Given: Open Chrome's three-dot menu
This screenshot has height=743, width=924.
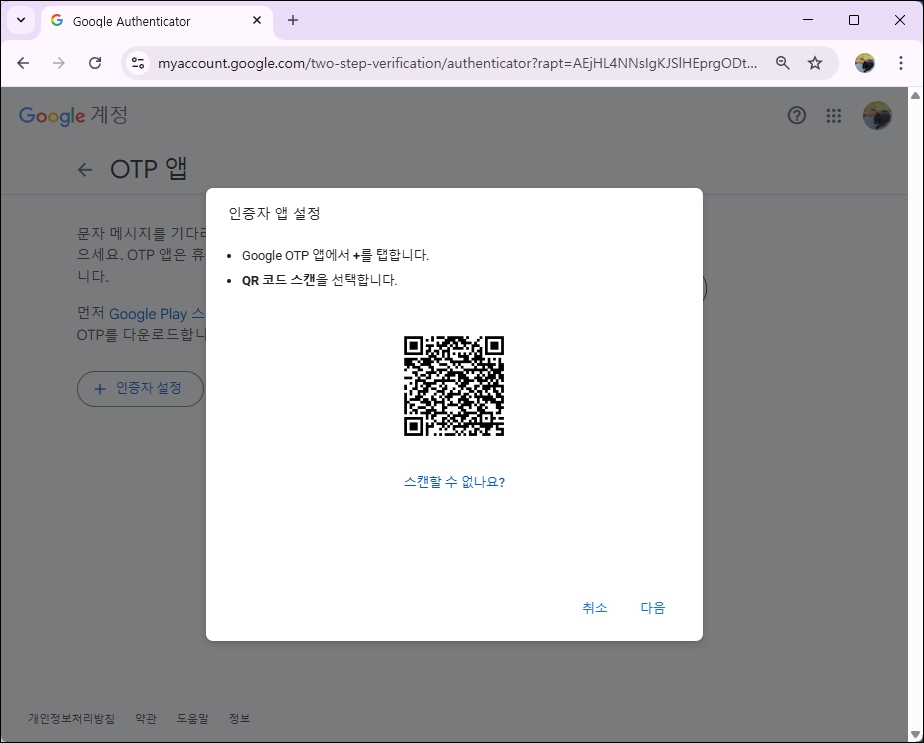Looking at the screenshot, I should tap(903, 62).
